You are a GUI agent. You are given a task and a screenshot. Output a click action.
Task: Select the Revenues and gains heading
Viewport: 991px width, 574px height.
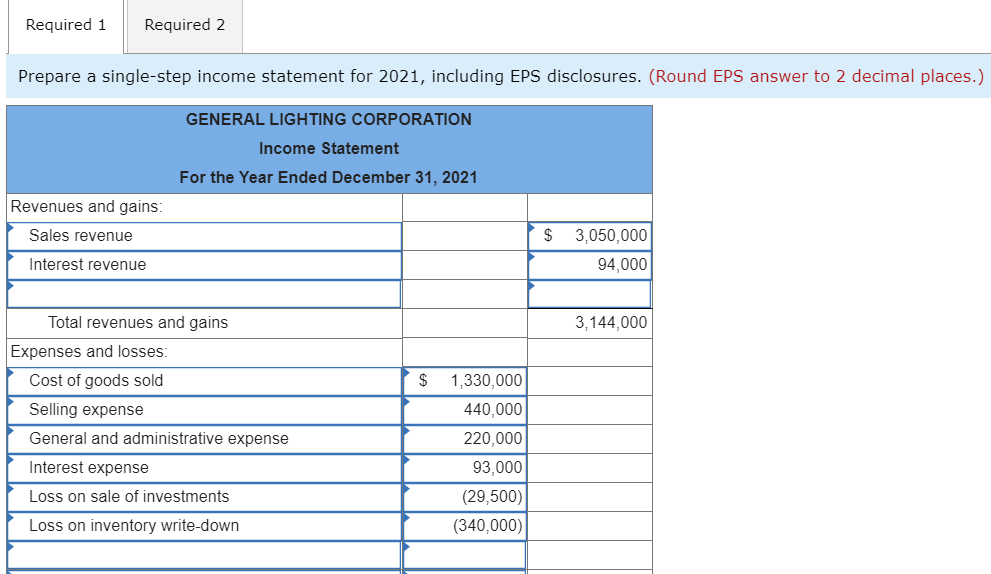point(87,207)
